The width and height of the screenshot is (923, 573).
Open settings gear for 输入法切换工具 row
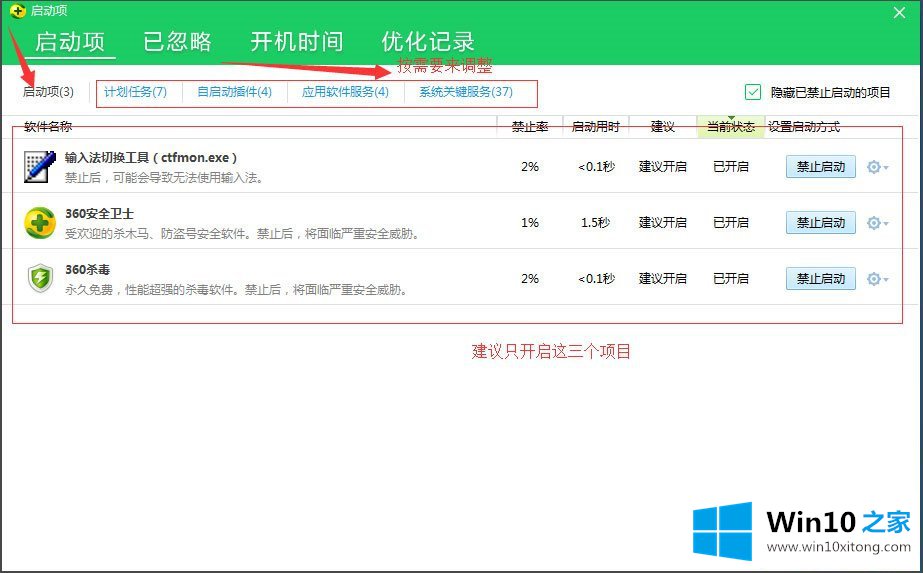click(x=874, y=167)
